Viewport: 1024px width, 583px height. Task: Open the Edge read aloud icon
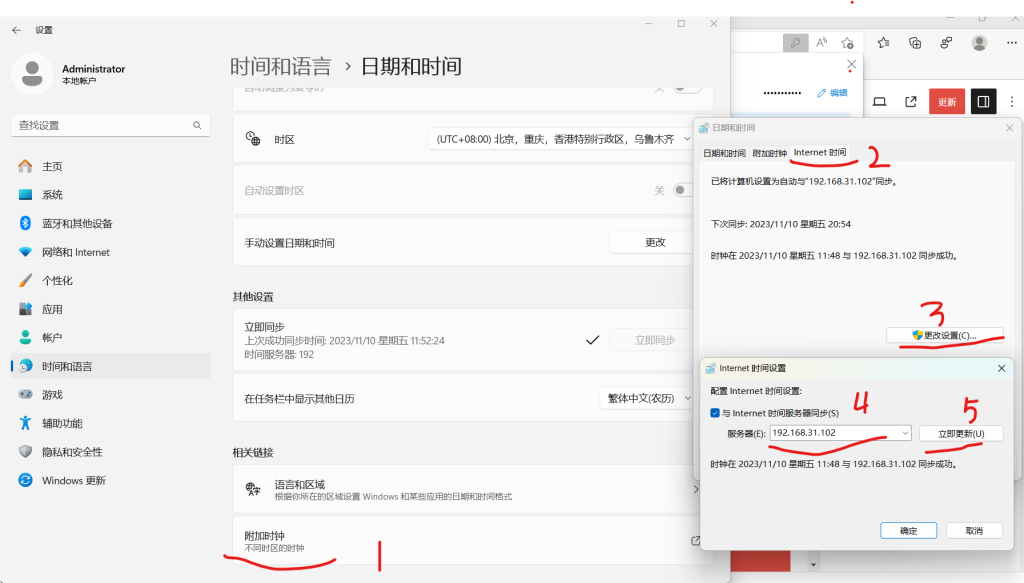(821, 43)
